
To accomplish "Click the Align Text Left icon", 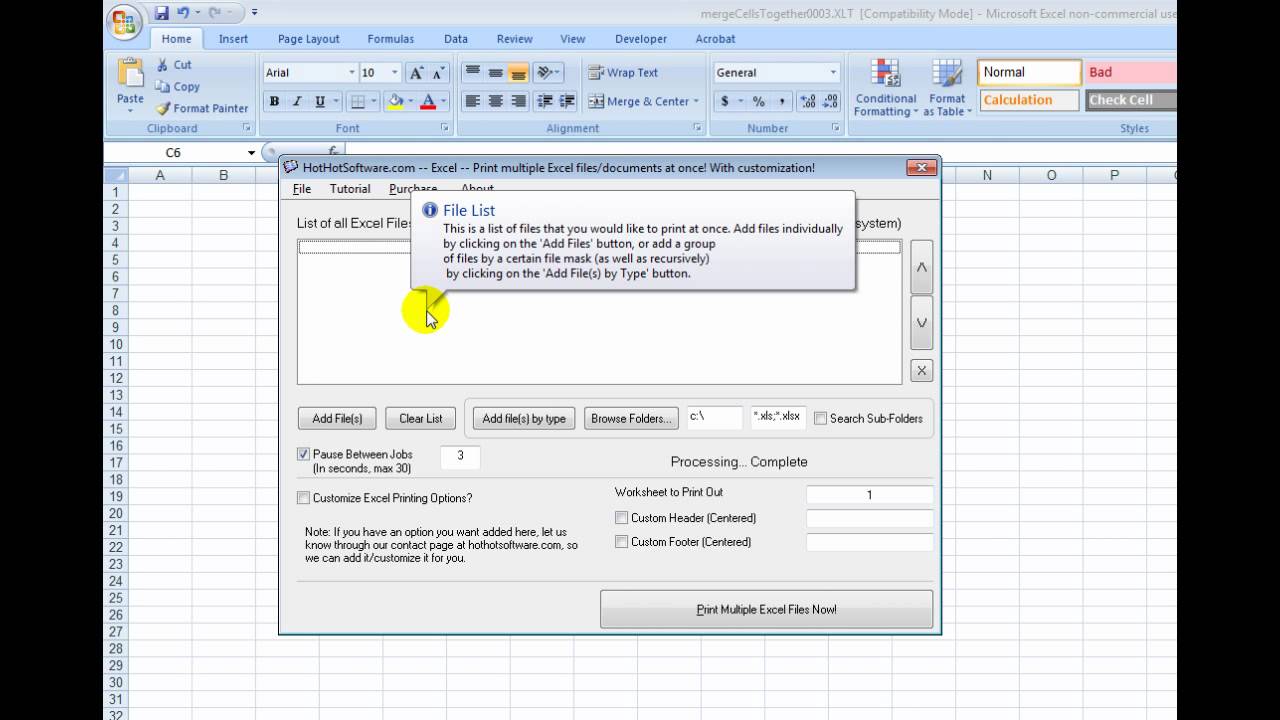I will coord(472,101).
